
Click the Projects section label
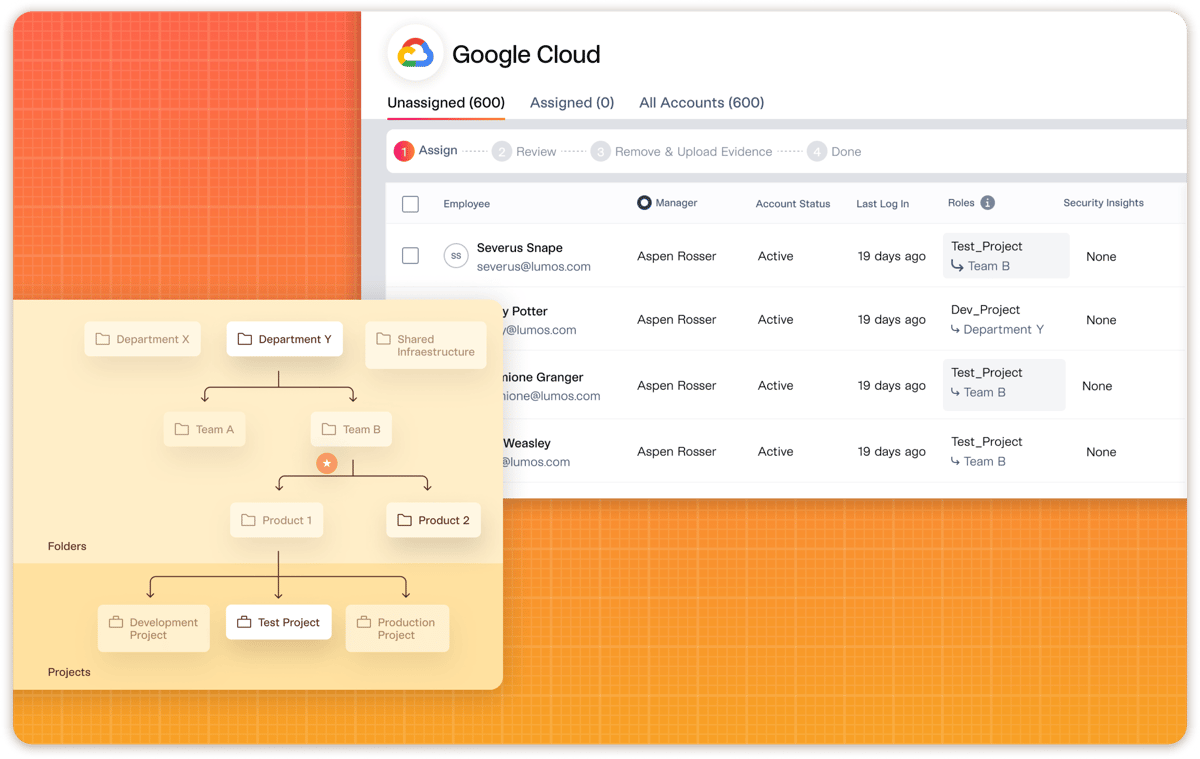69,672
